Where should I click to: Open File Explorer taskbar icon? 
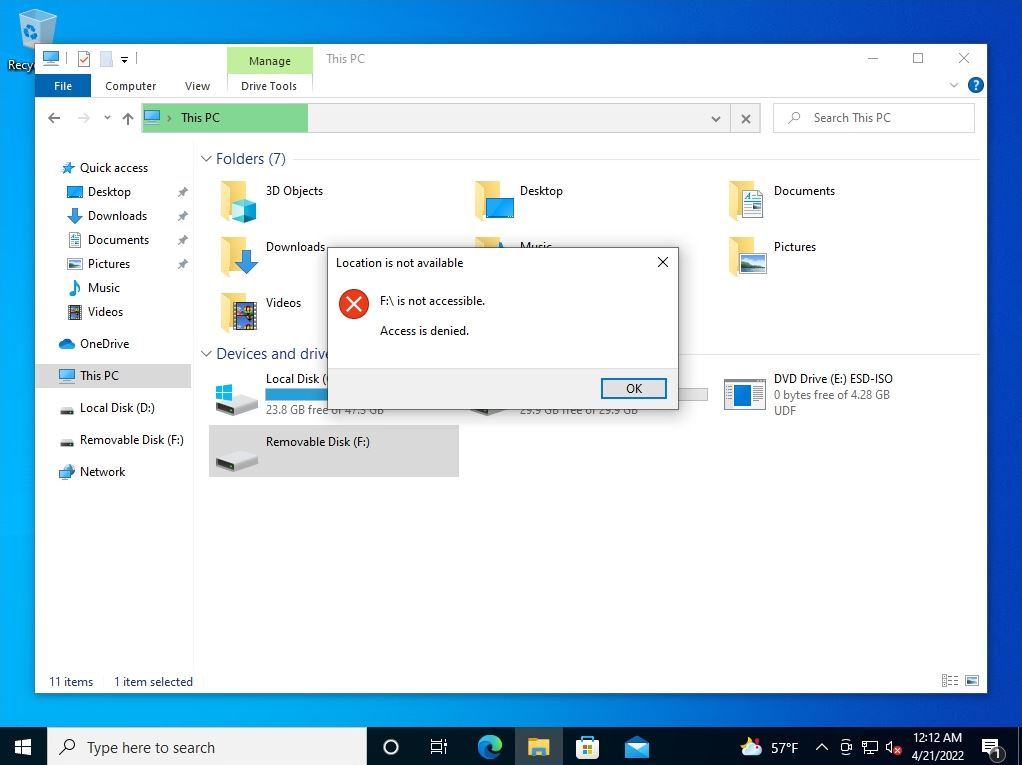coord(538,747)
